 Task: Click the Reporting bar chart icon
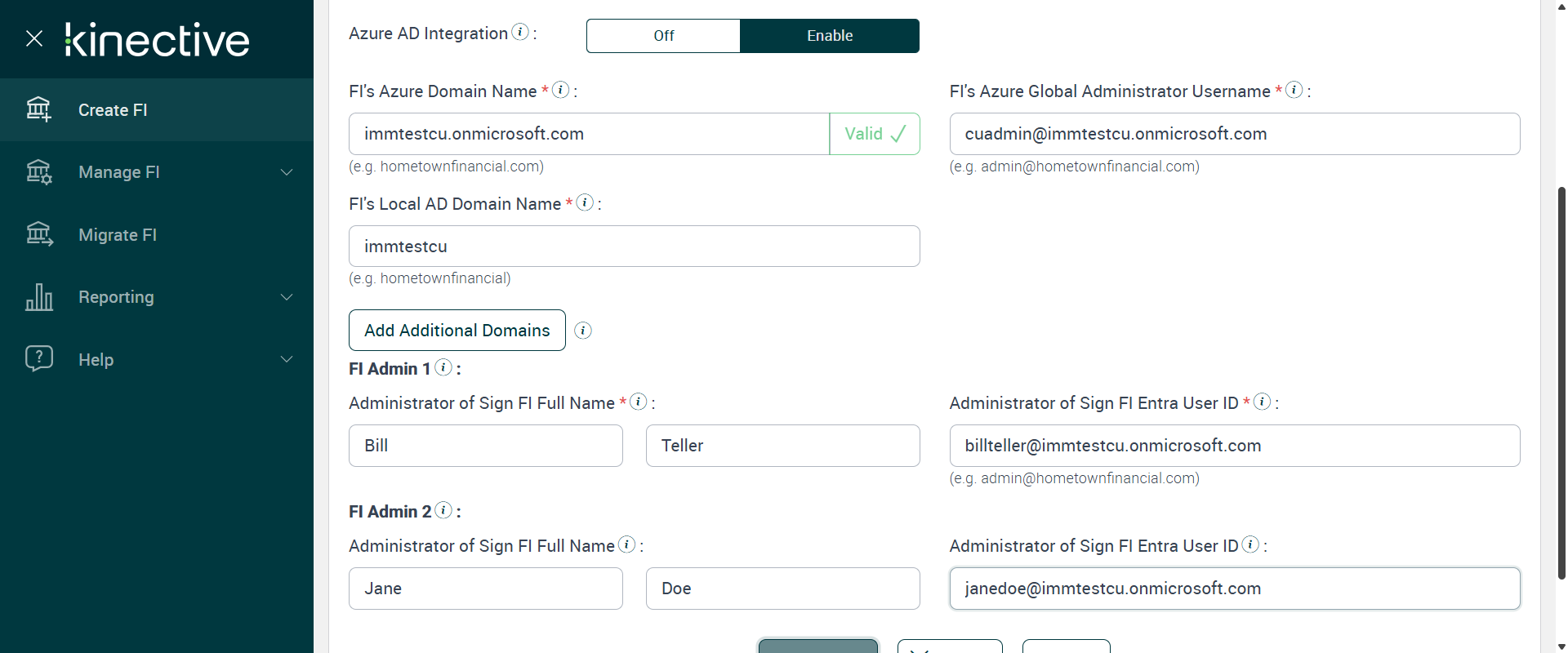(38, 297)
